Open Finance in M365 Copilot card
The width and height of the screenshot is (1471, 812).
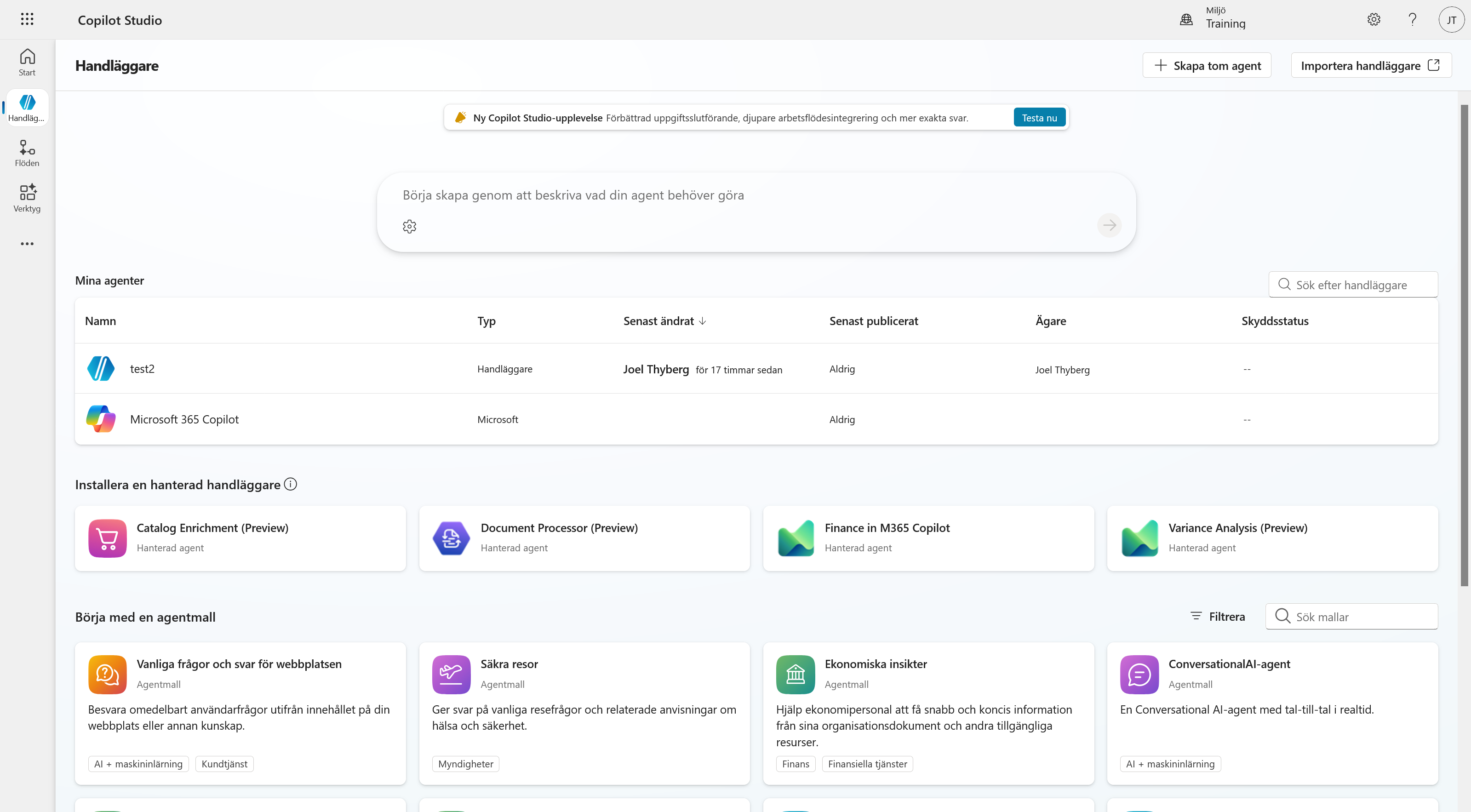[x=928, y=538]
